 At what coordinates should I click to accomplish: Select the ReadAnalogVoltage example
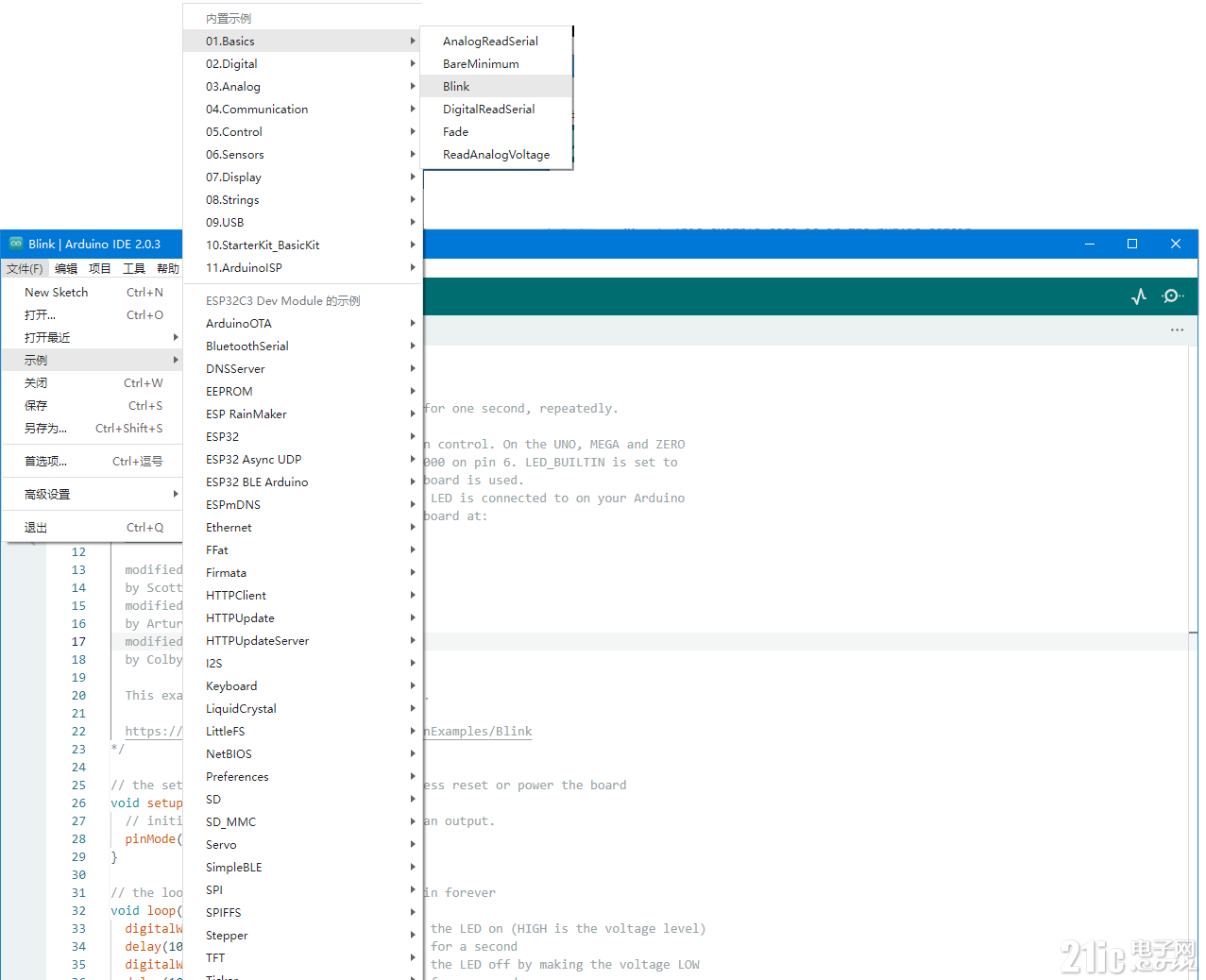pos(497,155)
